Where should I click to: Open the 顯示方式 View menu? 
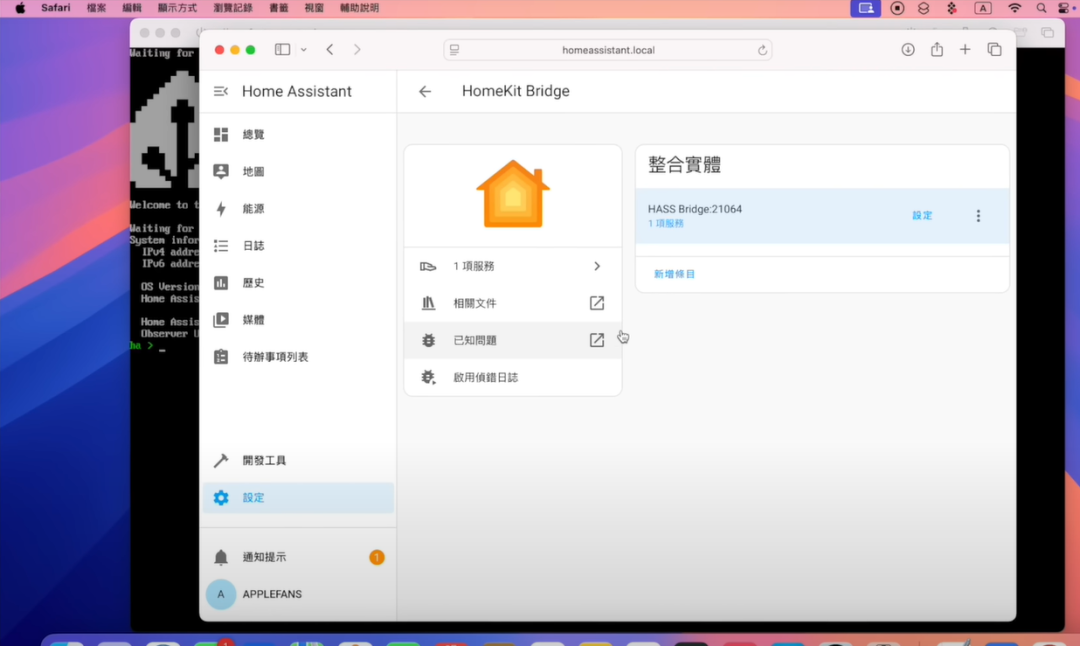(177, 8)
